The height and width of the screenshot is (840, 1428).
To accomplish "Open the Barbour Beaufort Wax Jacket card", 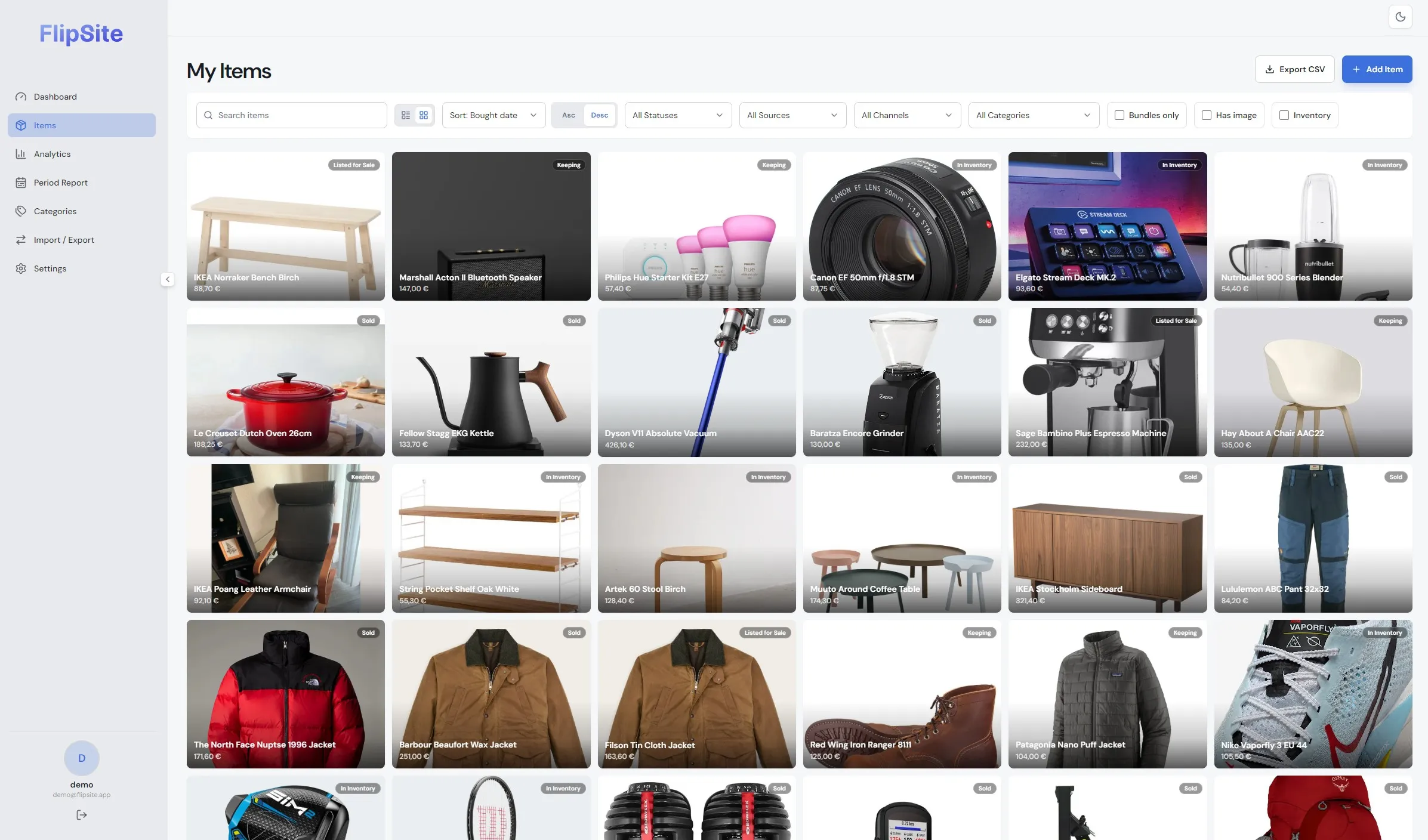I will pyautogui.click(x=491, y=694).
